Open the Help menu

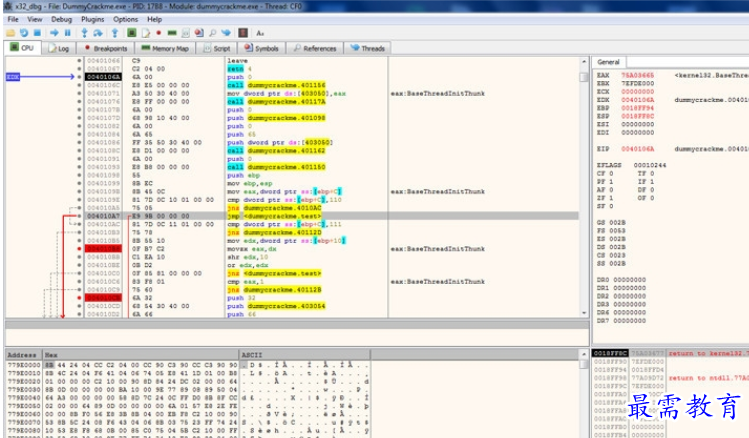click(154, 19)
